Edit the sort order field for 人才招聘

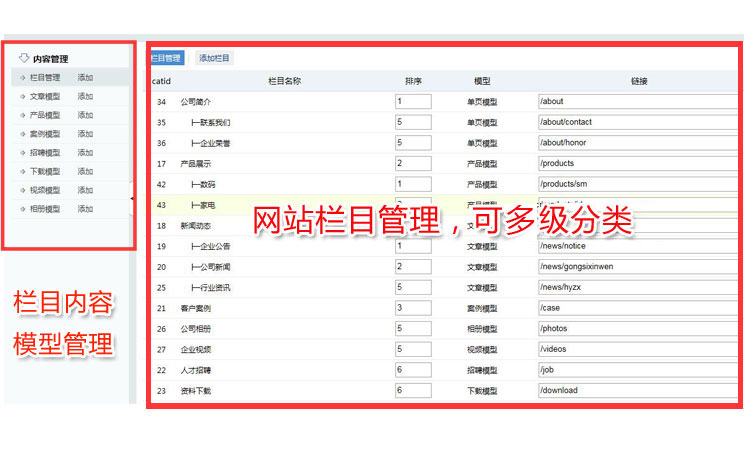pyautogui.click(x=413, y=370)
